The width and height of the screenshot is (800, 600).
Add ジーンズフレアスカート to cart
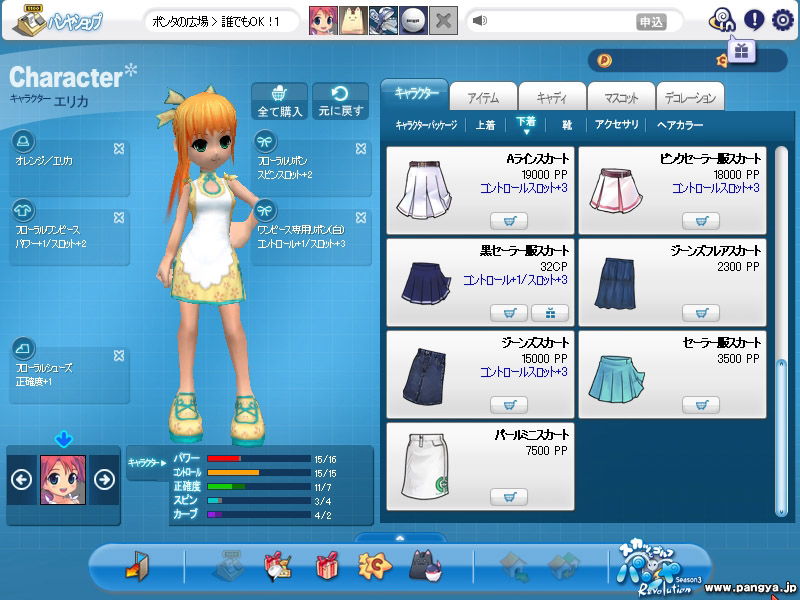701,313
